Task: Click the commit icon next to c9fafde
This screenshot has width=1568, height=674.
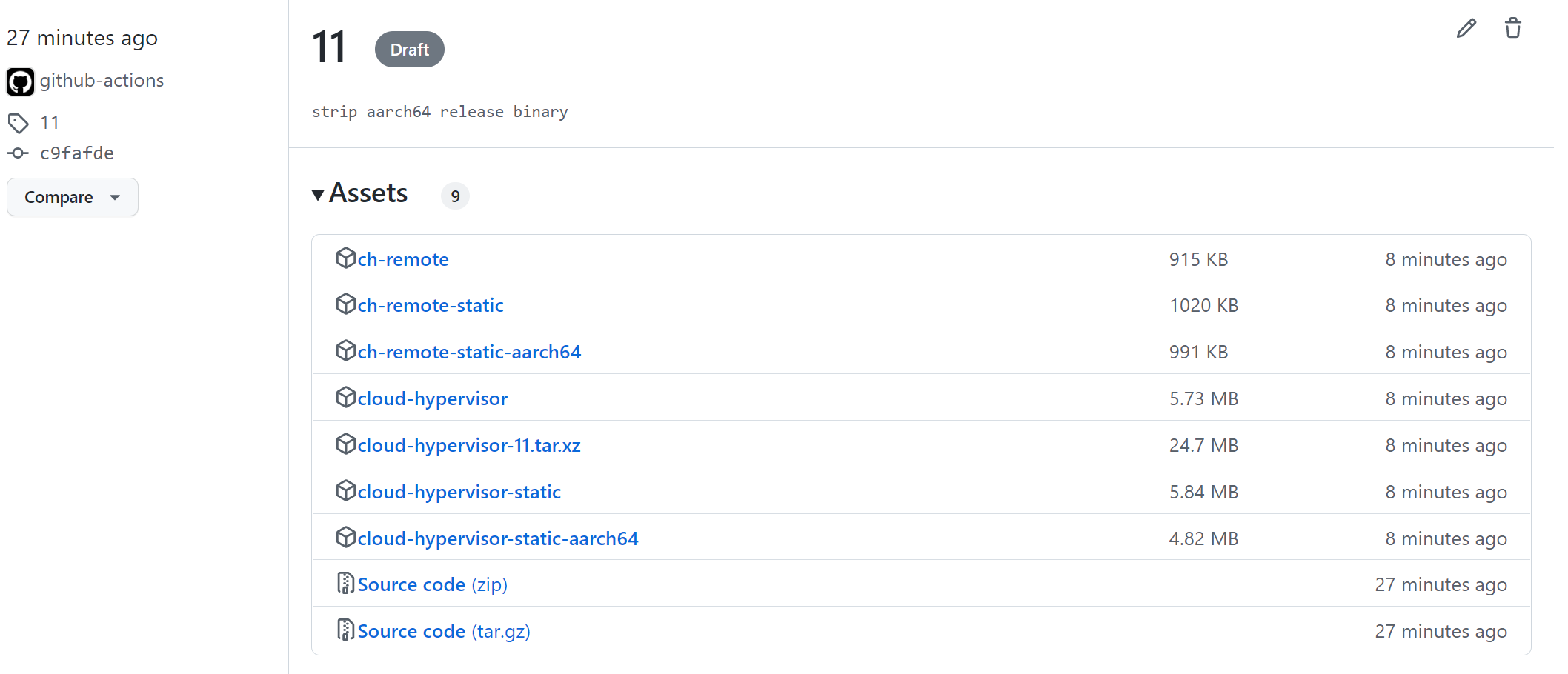Action: click(17, 153)
